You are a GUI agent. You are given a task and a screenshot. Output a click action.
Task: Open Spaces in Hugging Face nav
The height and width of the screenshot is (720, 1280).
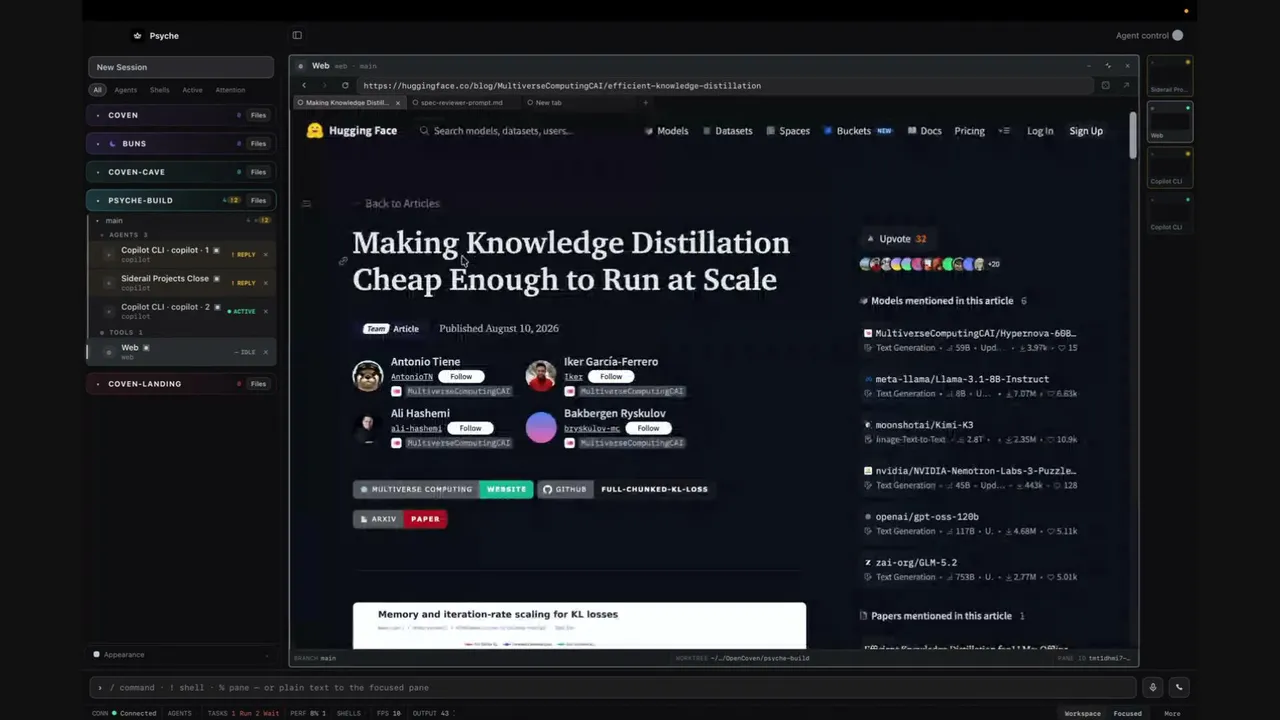tap(789, 131)
